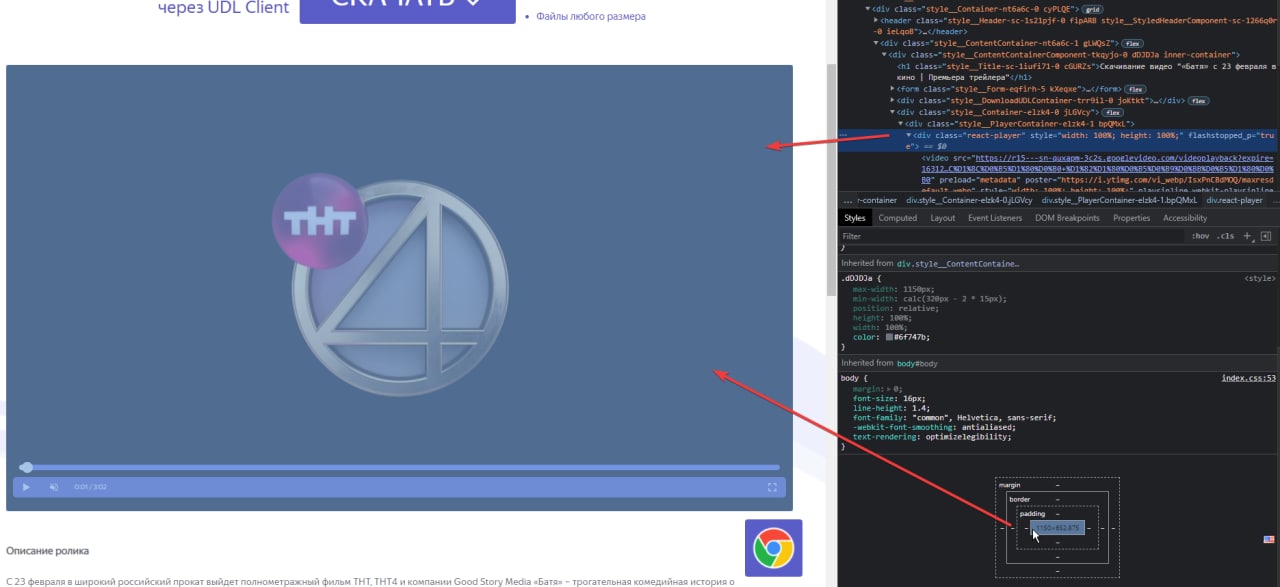The width and height of the screenshot is (1280, 587).
Task: Click the US flag icon
Action: click(1269, 539)
